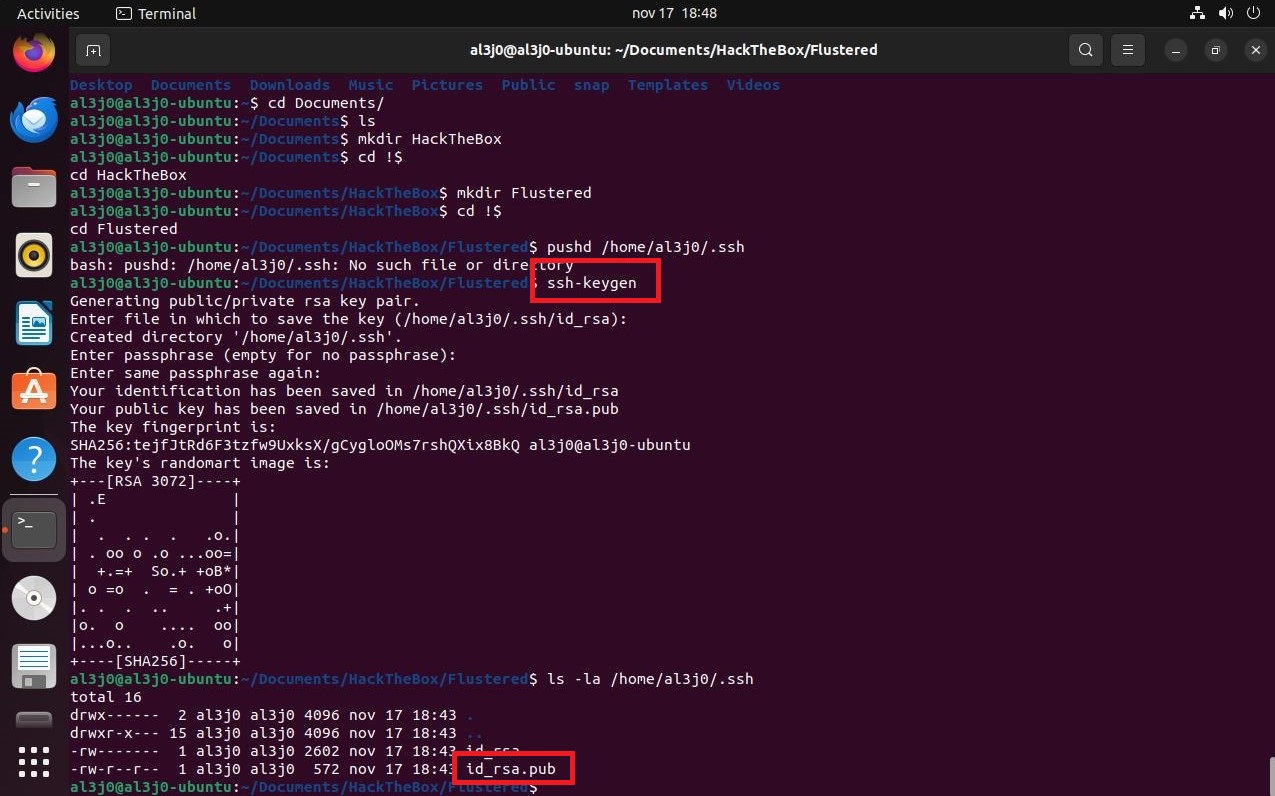The height and width of the screenshot is (796, 1275).
Task: Click the 'Enter same passphrase again:' line
Action: (196, 373)
